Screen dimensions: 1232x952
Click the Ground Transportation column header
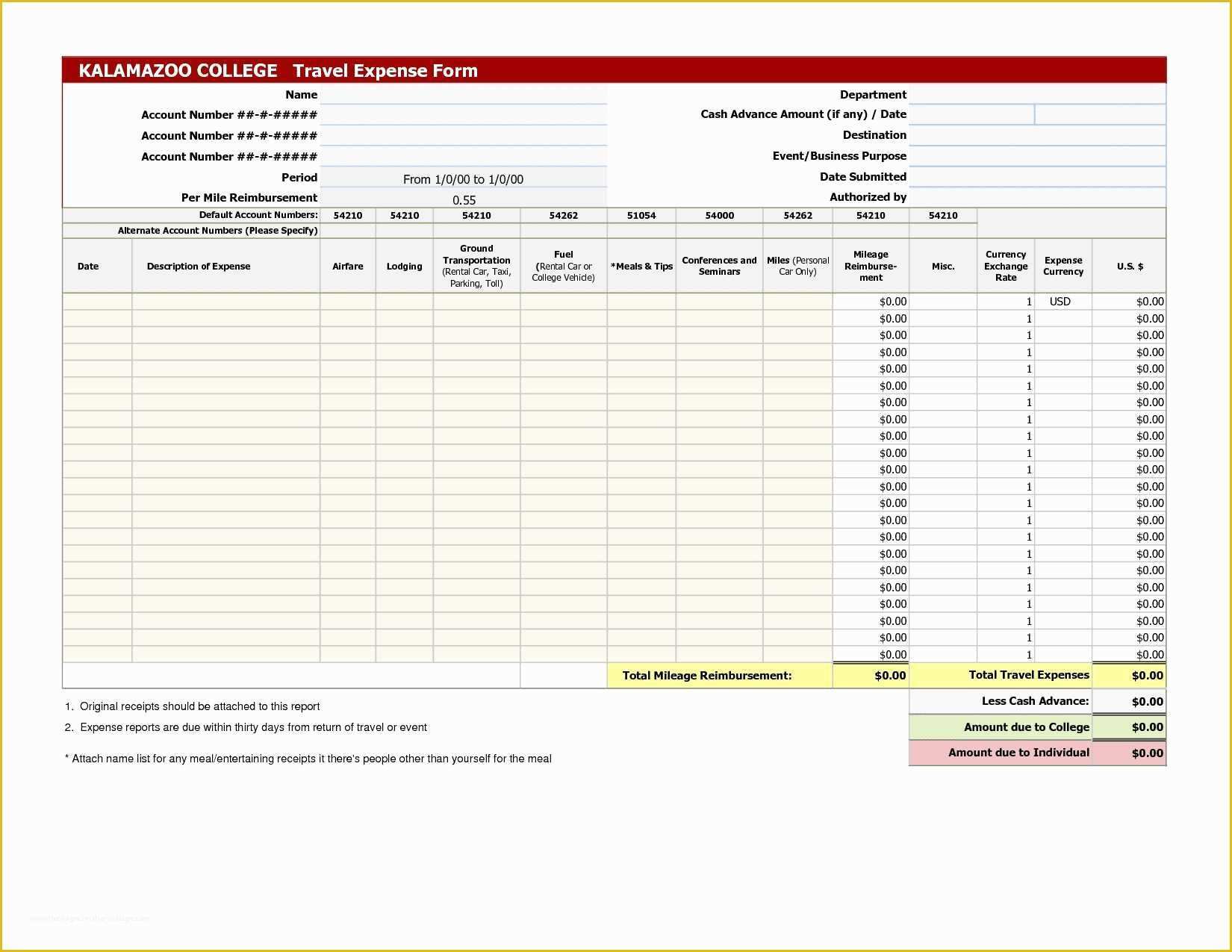tap(476, 266)
